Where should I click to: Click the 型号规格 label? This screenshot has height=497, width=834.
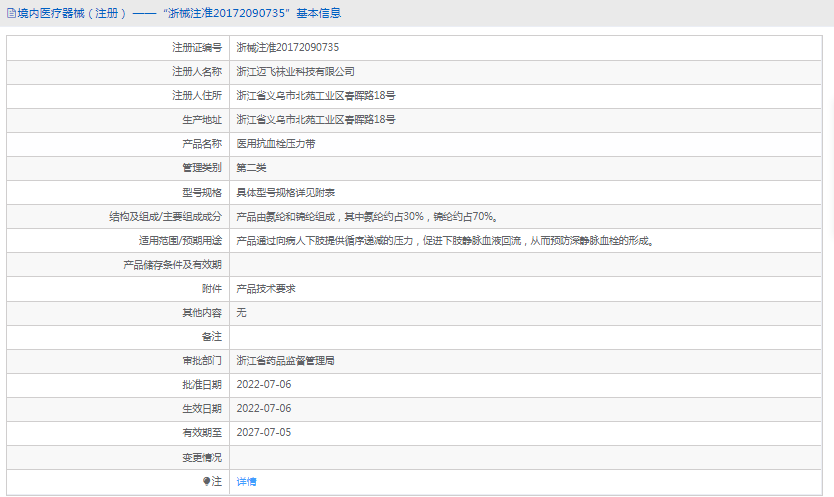(202, 192)
